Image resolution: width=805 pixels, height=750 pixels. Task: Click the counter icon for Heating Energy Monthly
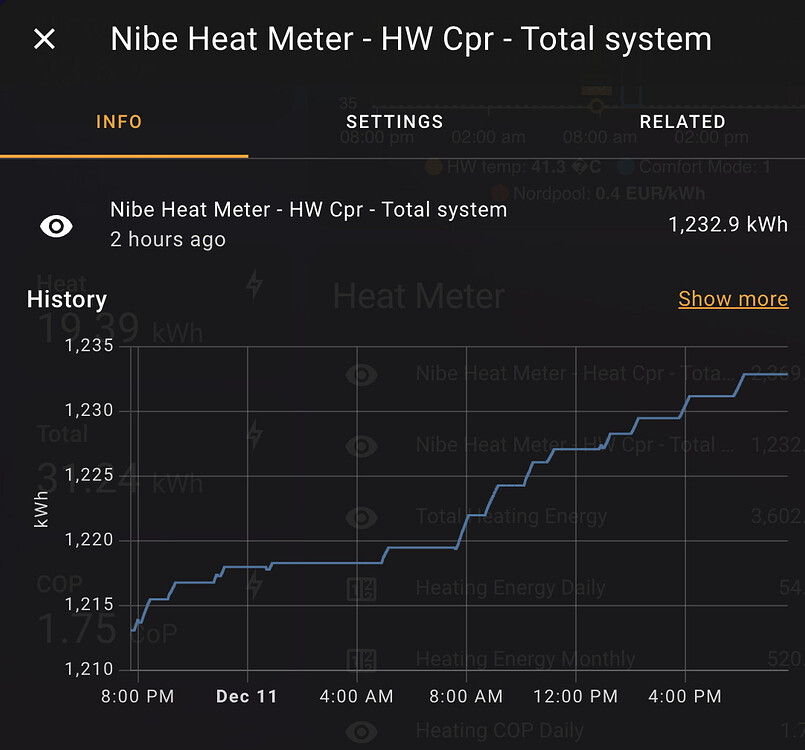[362, 660]
